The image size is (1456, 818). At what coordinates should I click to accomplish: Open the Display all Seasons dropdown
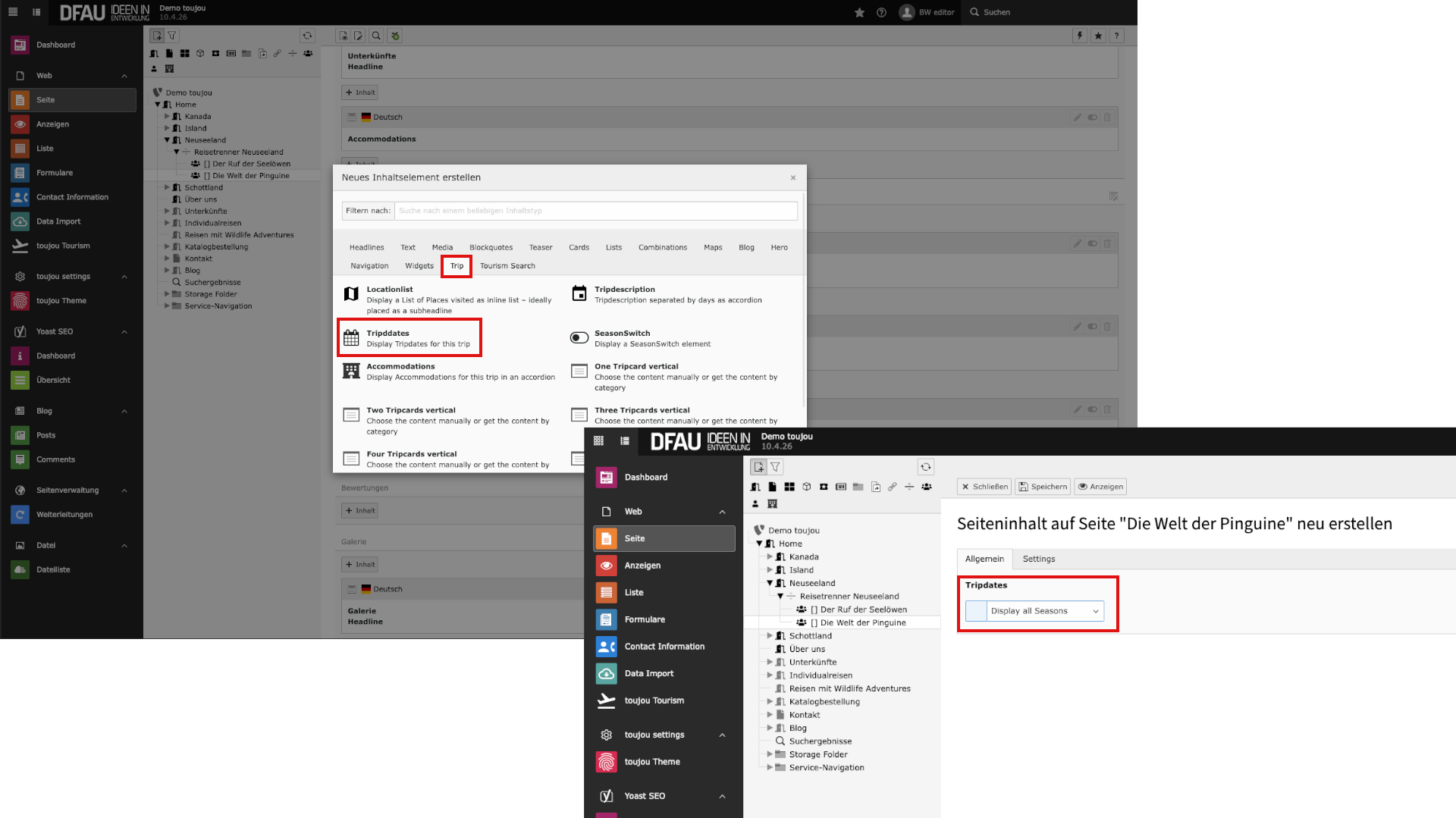tap(1043, 611)
